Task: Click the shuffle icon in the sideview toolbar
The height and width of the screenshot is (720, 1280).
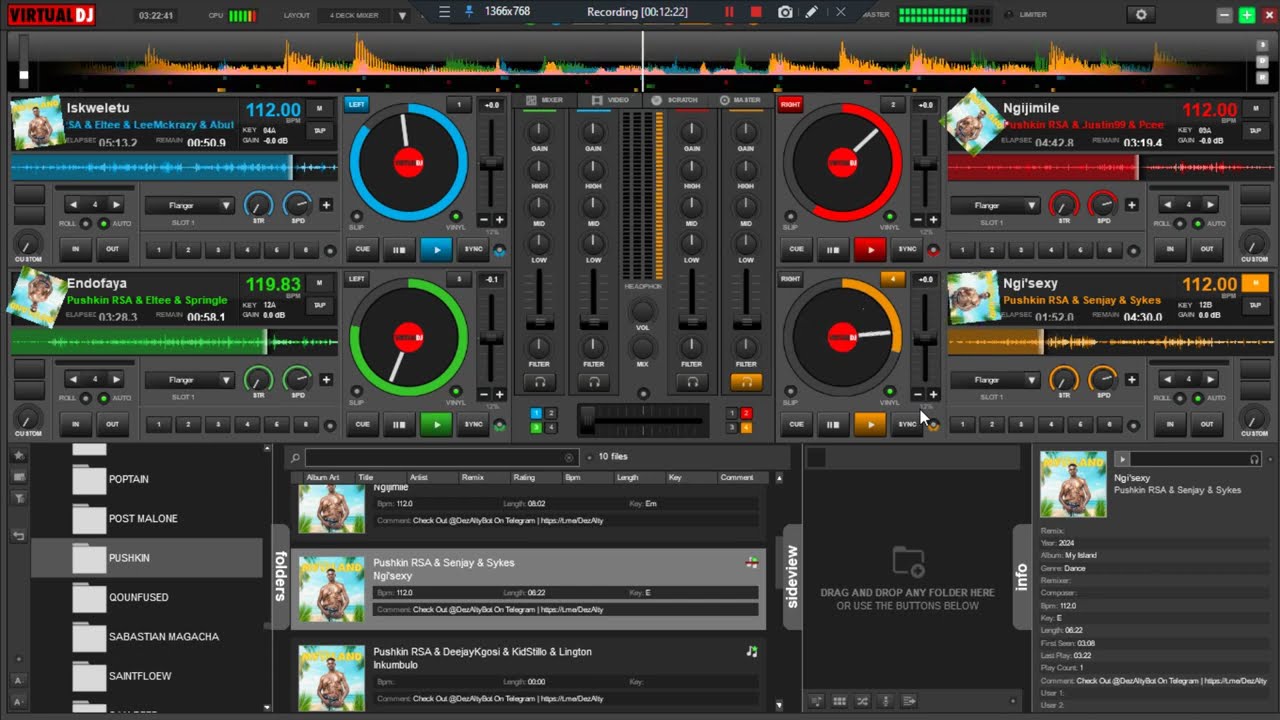Action: pos(862,701)
